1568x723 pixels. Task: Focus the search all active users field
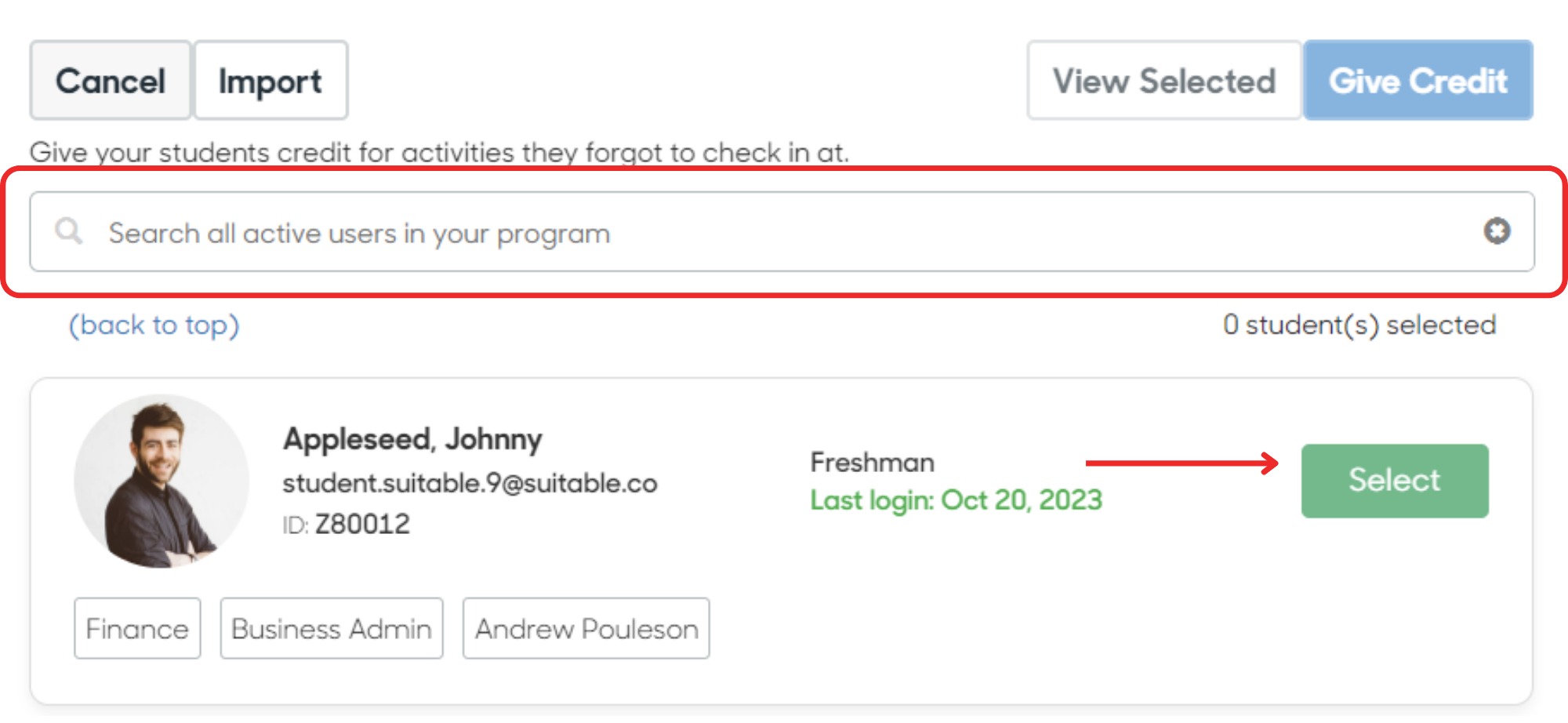[782, 231]
